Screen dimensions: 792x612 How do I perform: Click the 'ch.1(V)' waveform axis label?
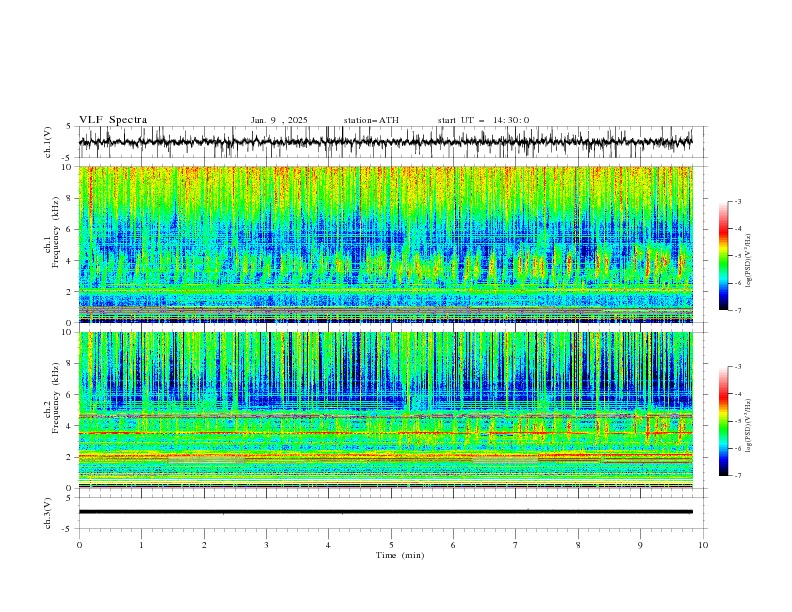pyautogui.click(x=48, y=142)
